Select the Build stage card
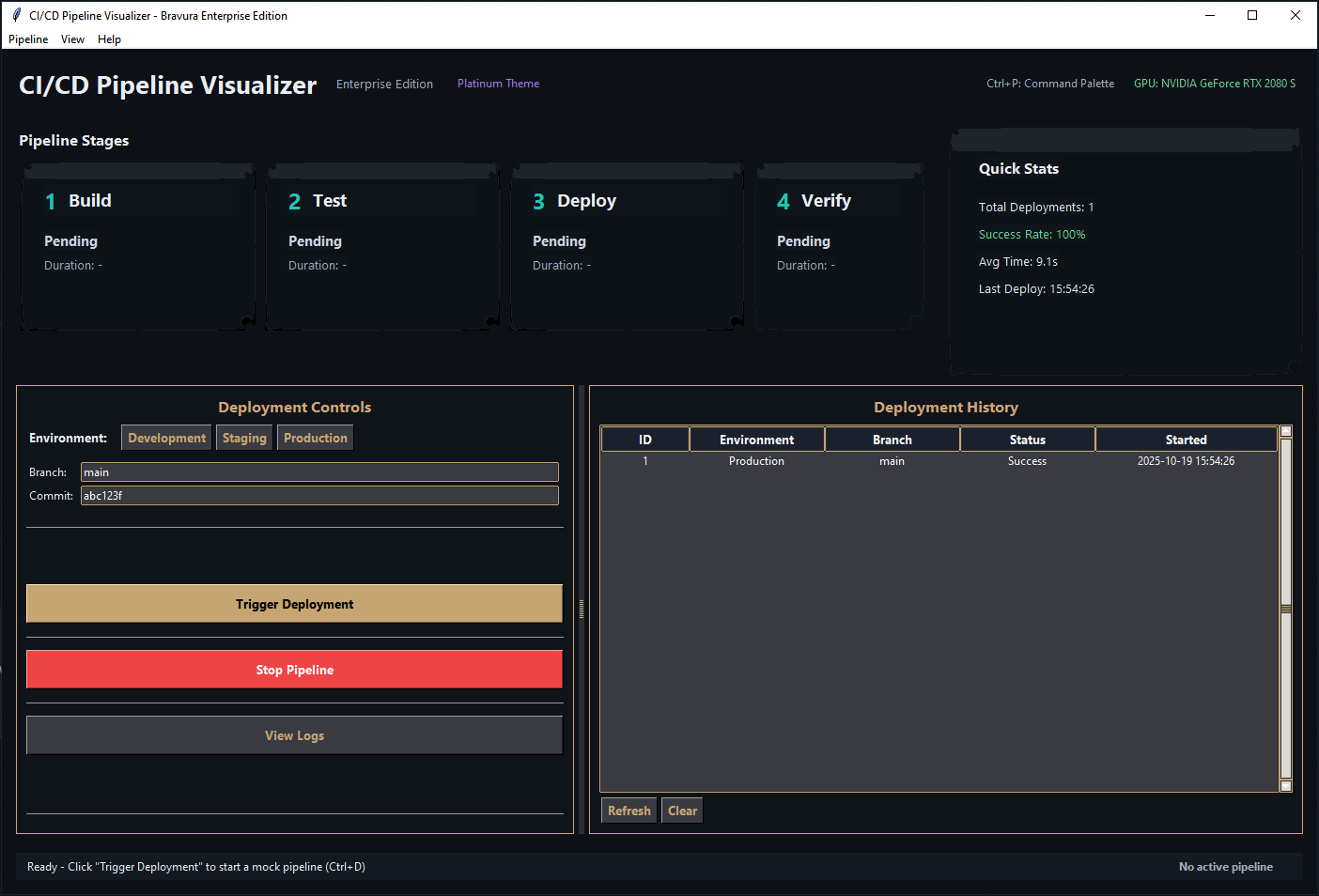The height and width of the screenshot is (896, 1319). click(x=137, y=246)
